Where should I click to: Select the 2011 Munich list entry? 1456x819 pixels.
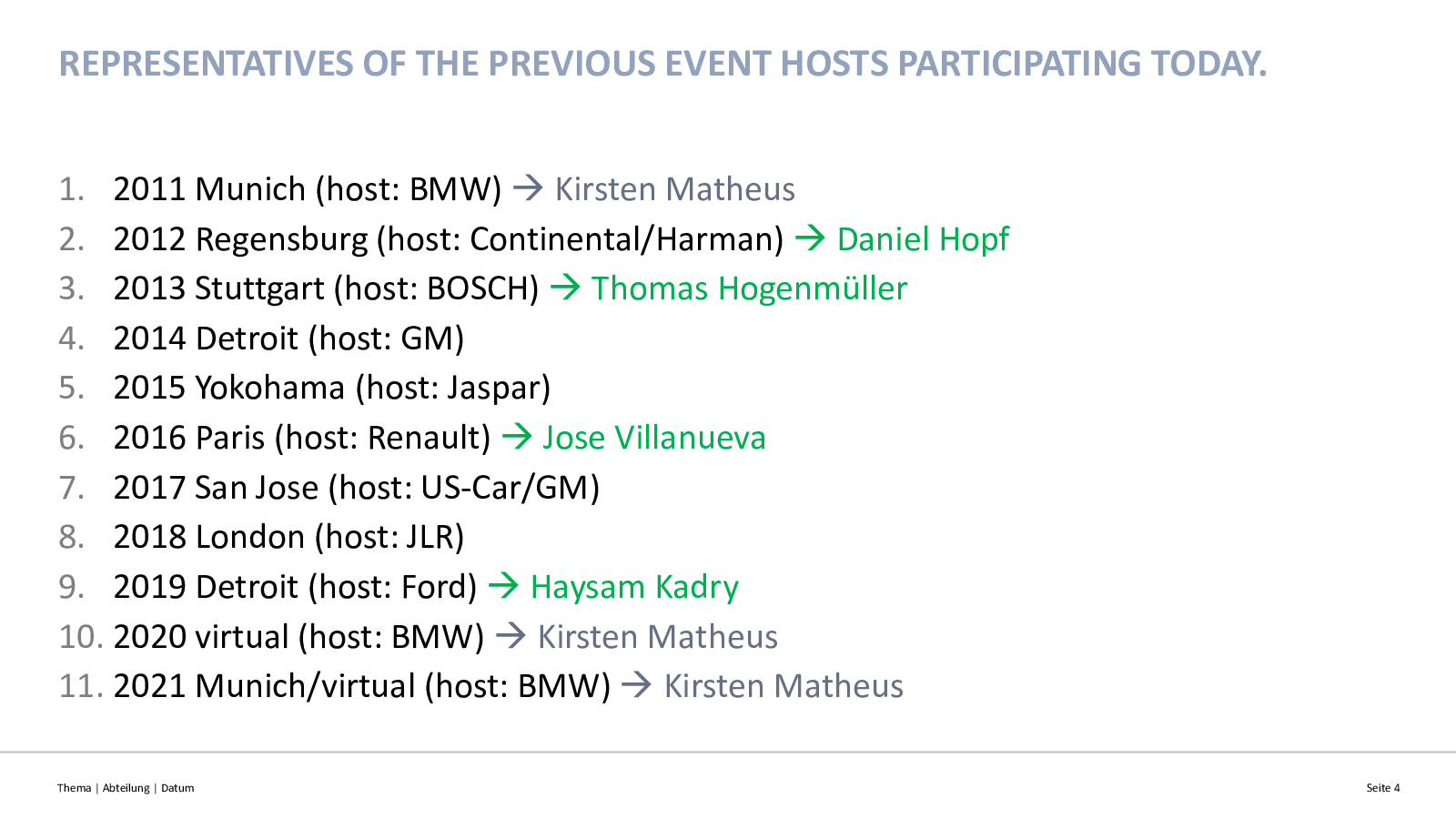(427, 189)
